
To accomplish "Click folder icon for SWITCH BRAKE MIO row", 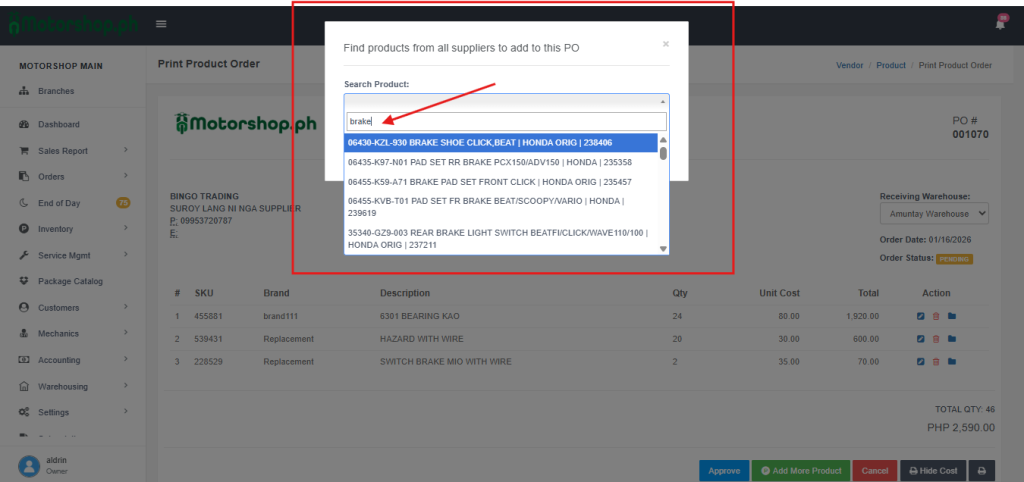I will click(952, 360).
